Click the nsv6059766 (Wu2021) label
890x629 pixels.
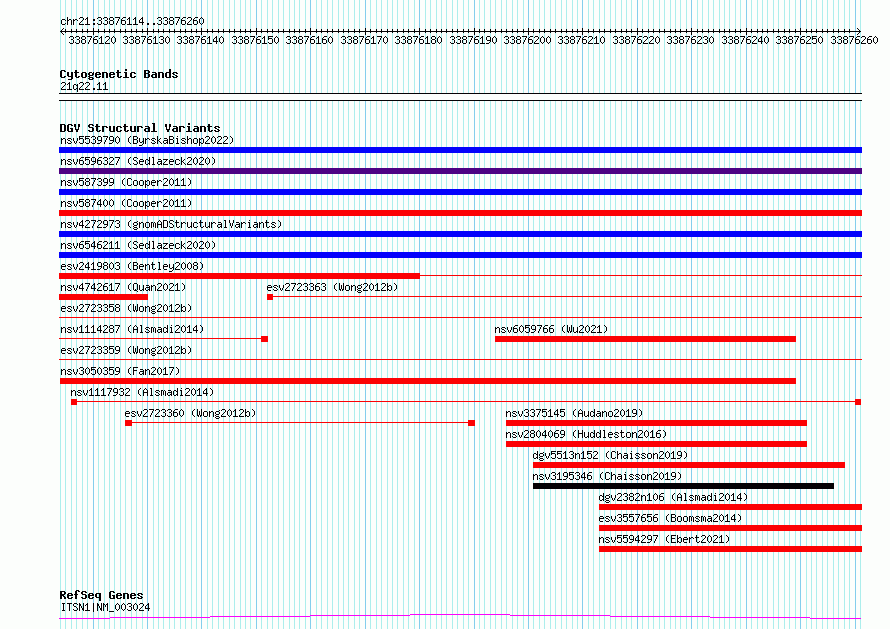[551, 329]
